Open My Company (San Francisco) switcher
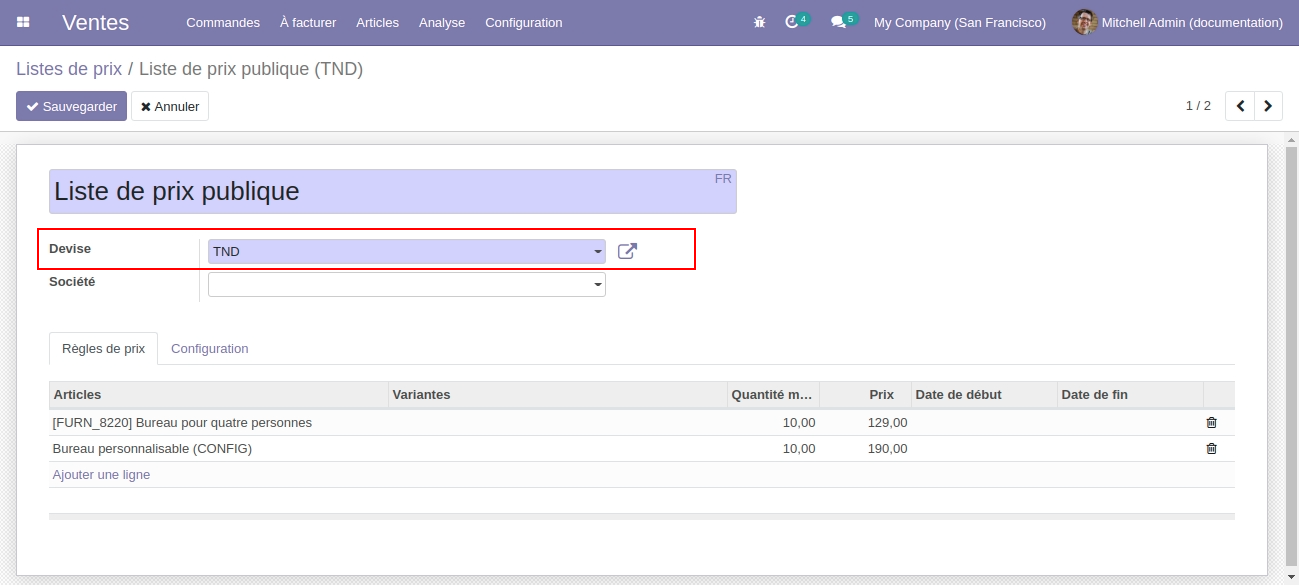The image size is (1299, 585). click(959, 22)
